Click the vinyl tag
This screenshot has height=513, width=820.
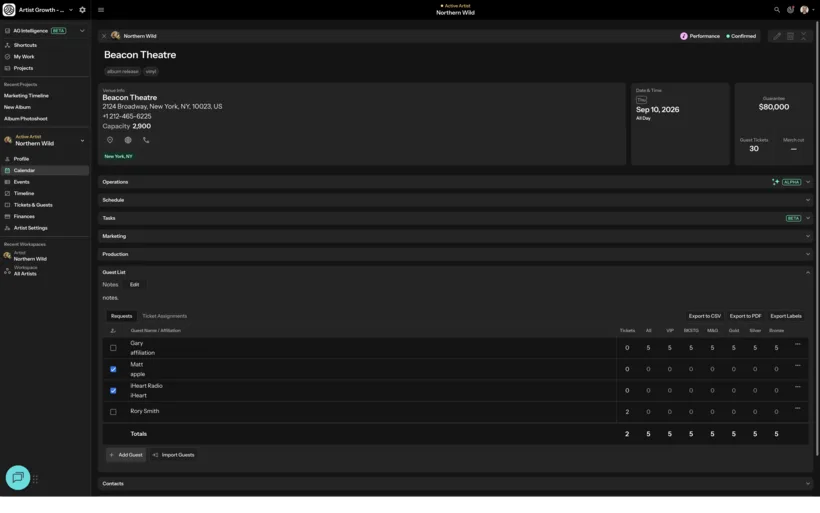coord(151,72)
